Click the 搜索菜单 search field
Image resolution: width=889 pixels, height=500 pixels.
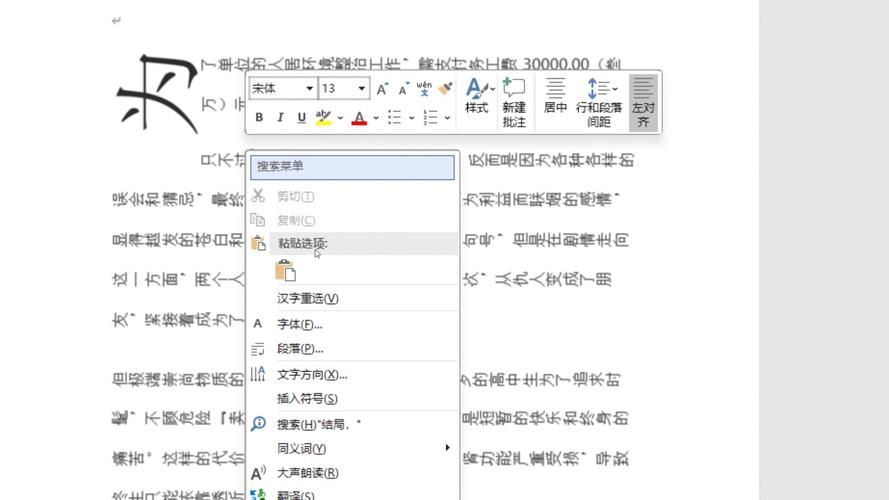[x=352, y=167]
